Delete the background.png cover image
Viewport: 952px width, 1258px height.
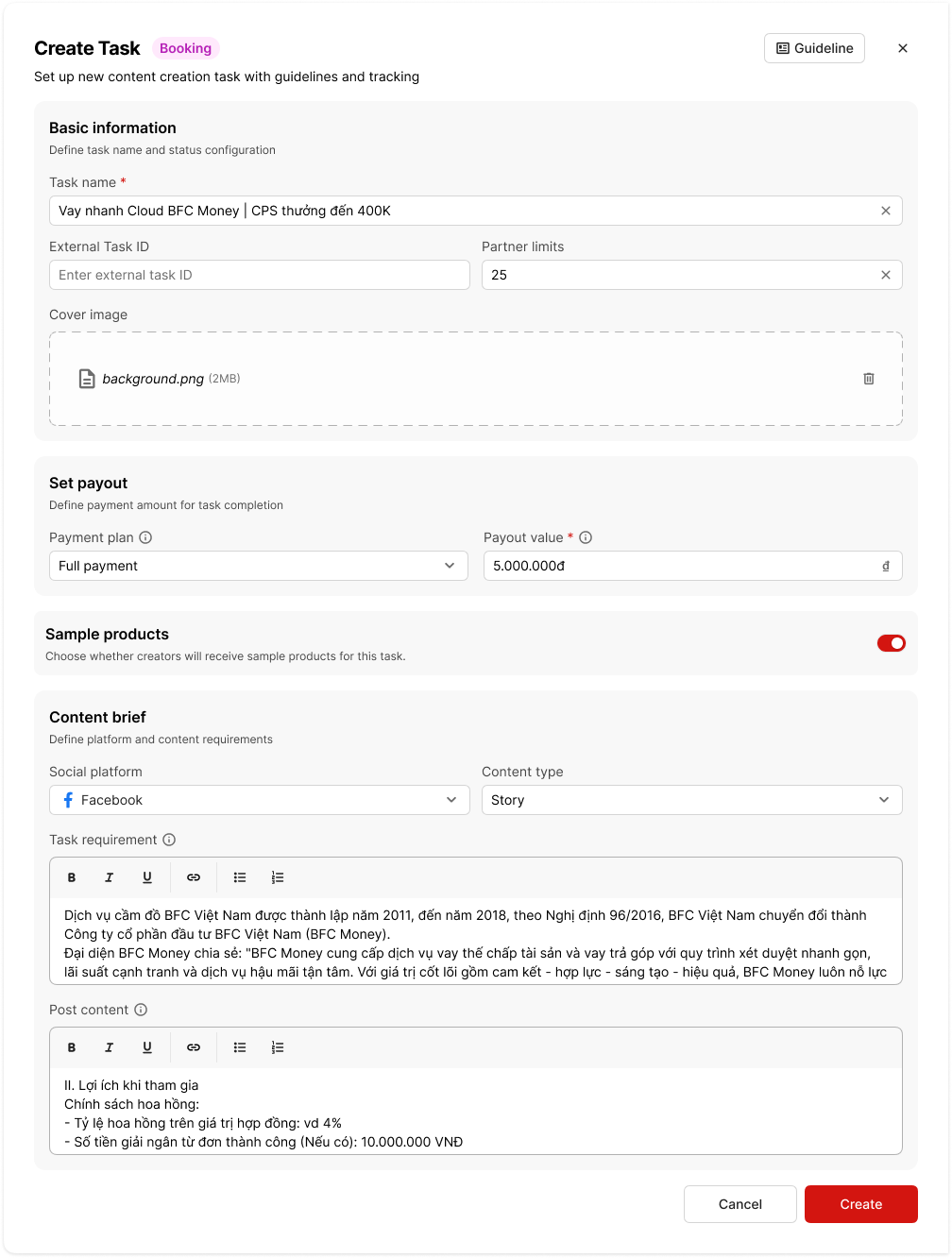pos(869,379)
